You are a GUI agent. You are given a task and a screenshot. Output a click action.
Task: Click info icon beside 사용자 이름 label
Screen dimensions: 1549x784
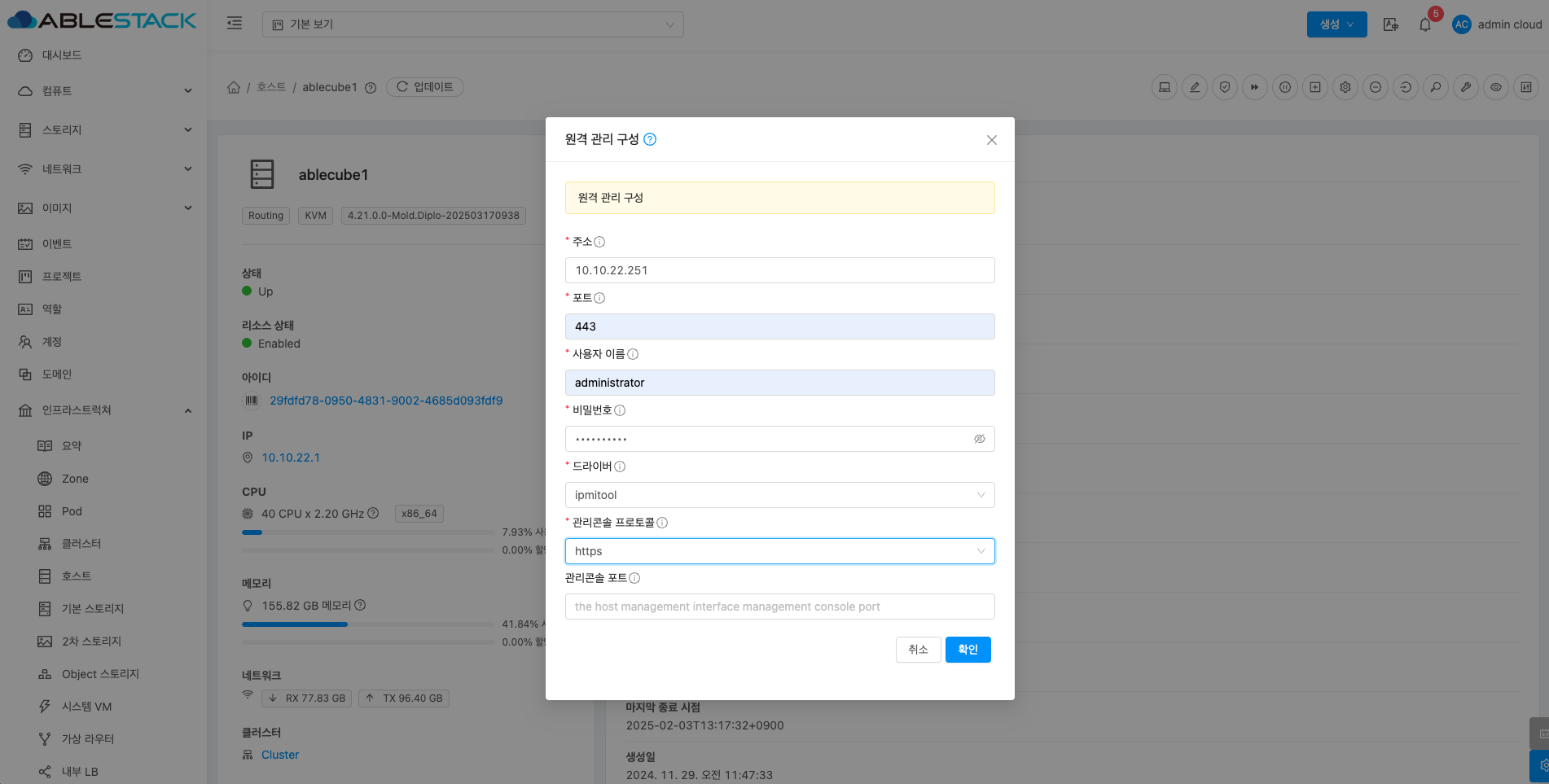click(633, 354)
